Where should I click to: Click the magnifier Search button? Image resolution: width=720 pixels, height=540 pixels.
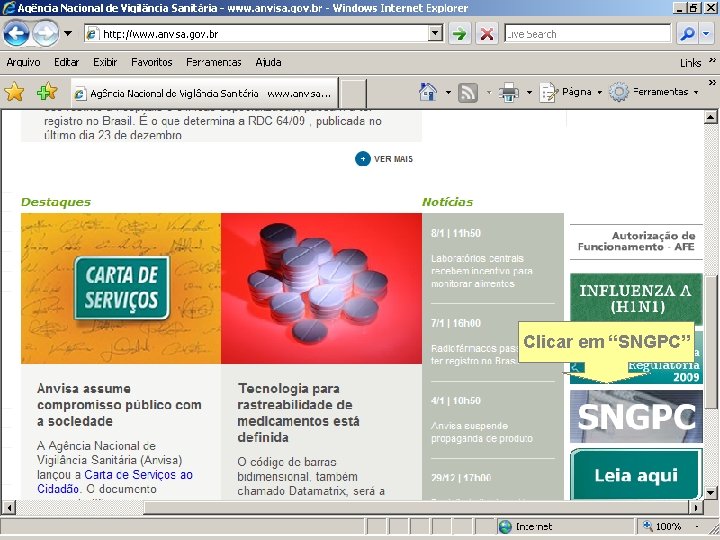click(x=687, y=34)
